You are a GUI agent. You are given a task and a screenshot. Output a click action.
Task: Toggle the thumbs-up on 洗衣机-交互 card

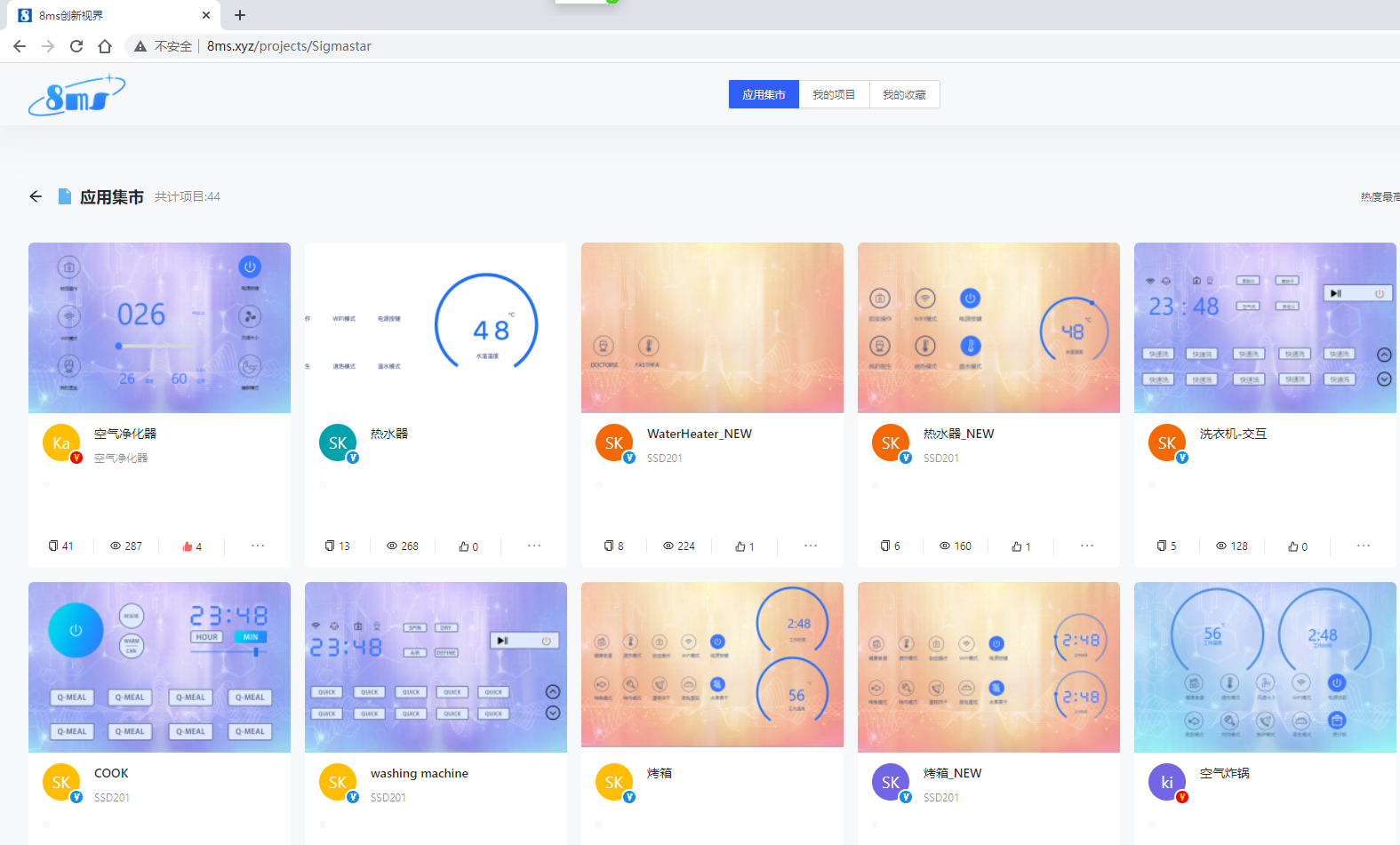(x=1293, y=546)
